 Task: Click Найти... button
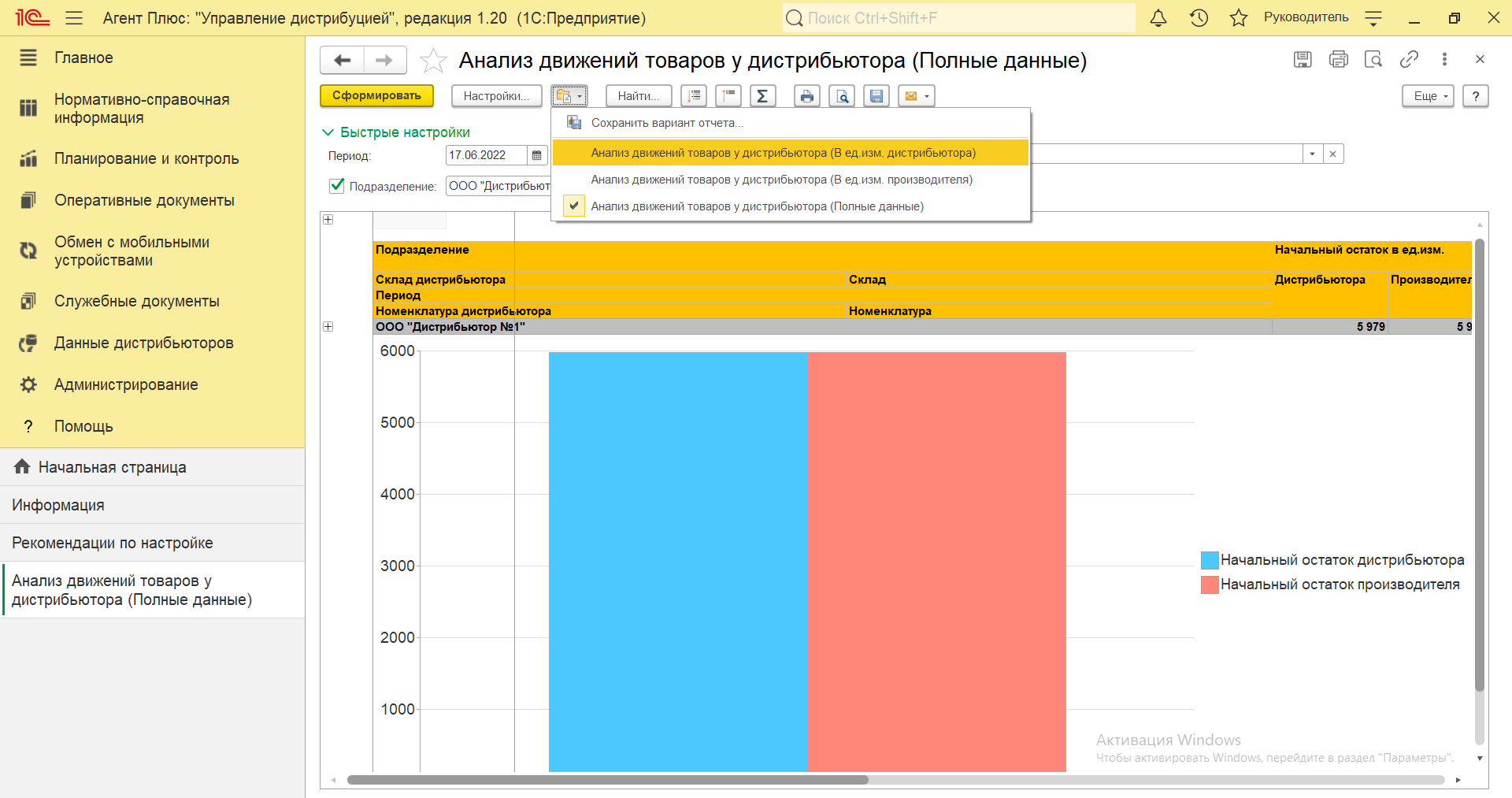(x=639, y=96)
